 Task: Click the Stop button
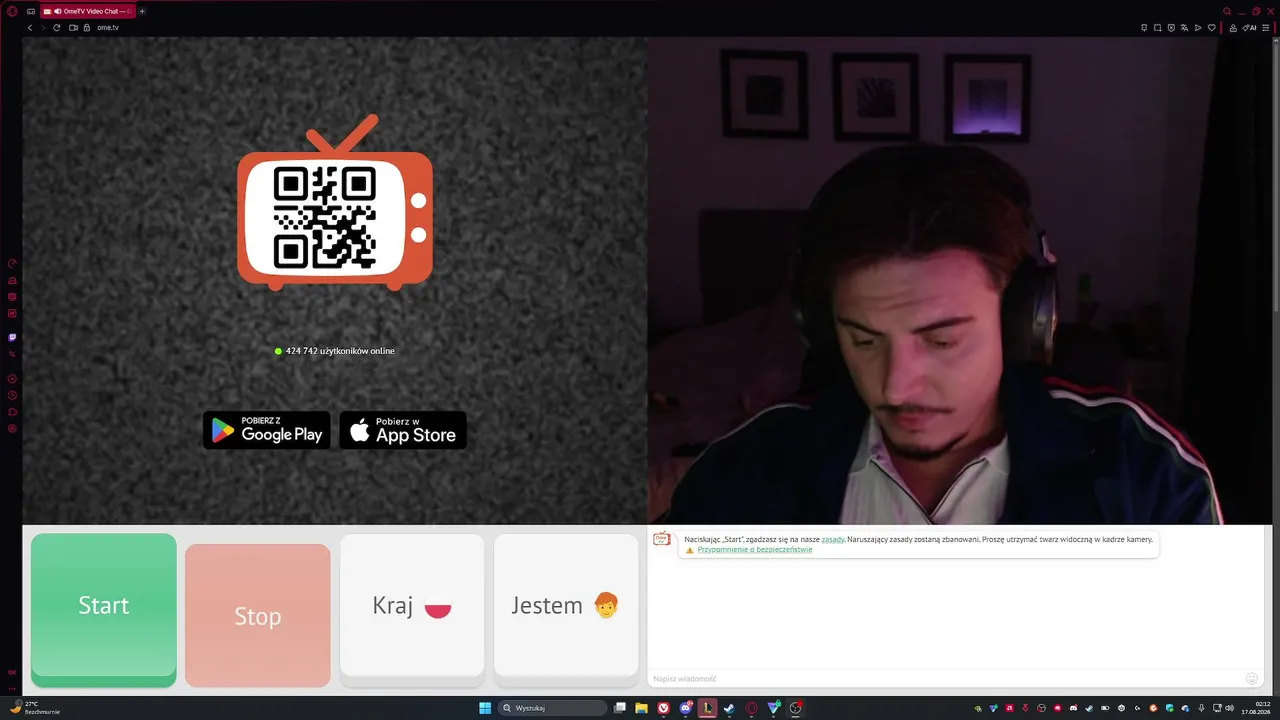pyautogui.click(x=257, y=615)
